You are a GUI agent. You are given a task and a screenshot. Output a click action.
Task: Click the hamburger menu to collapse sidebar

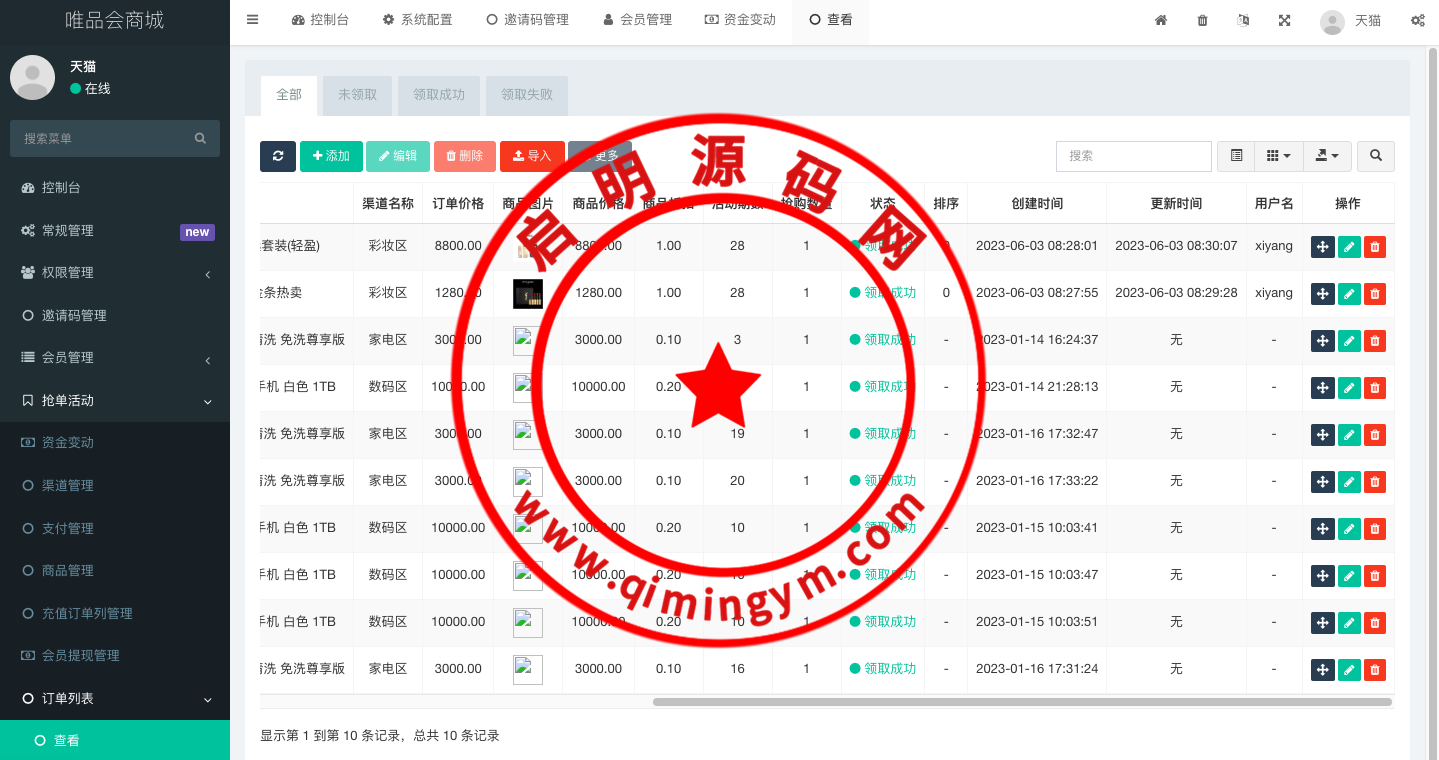click(252, 20)
